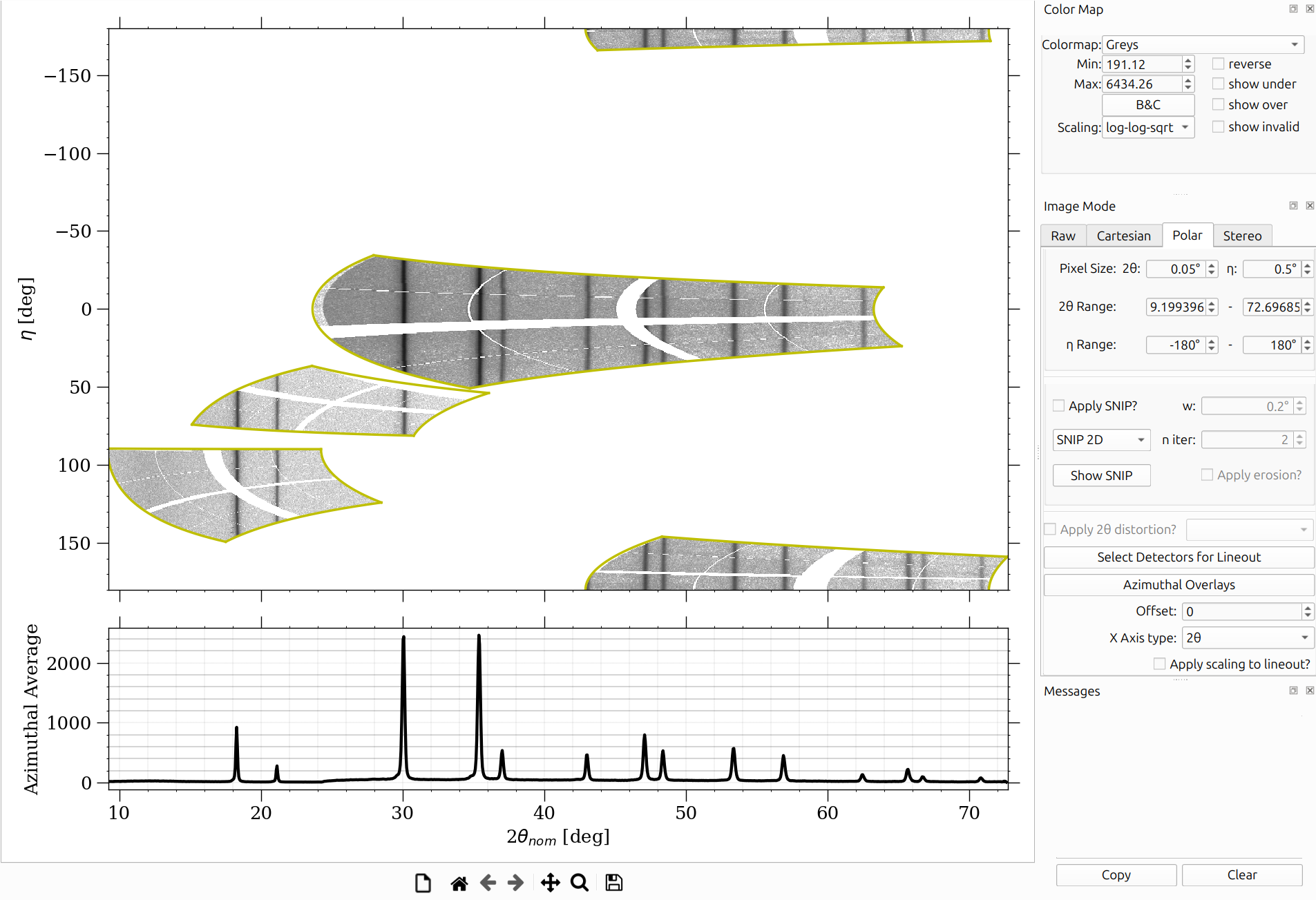Click the Azimuthal Overlays button
The width and height of the screenshot is (1316, 900).
(1179, 584)
